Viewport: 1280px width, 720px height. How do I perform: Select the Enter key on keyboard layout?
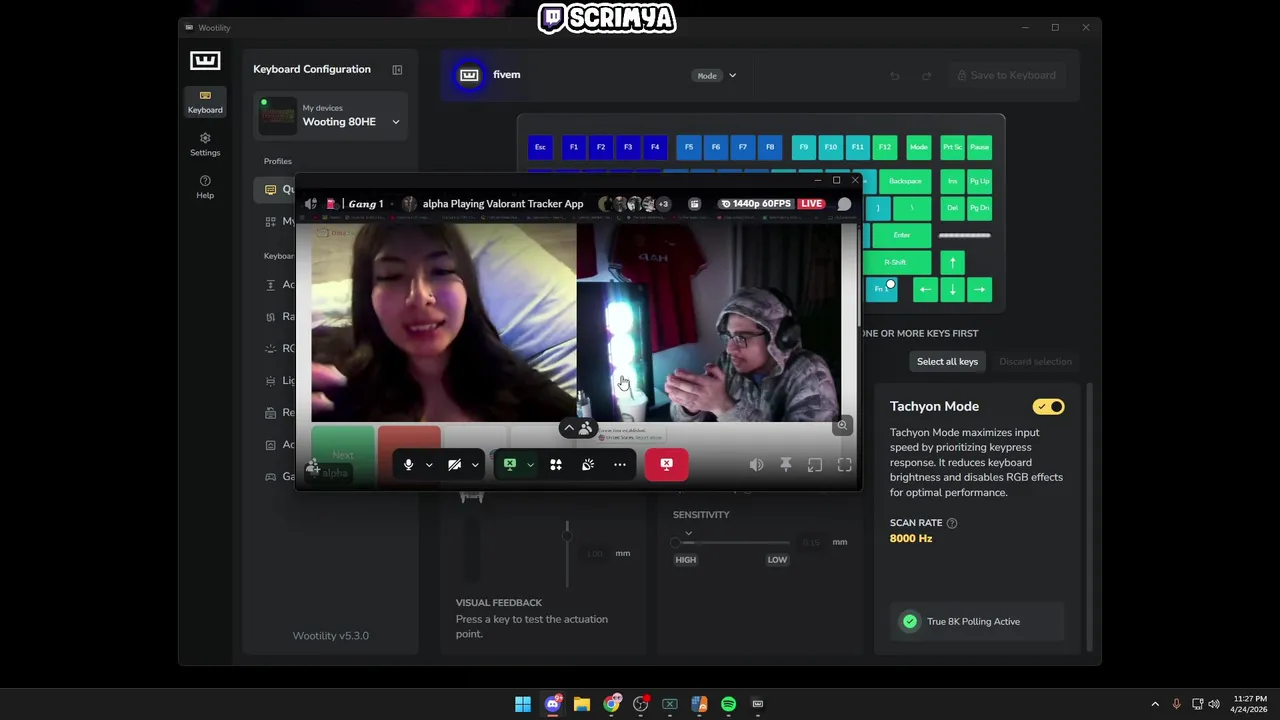click(902, 235)
